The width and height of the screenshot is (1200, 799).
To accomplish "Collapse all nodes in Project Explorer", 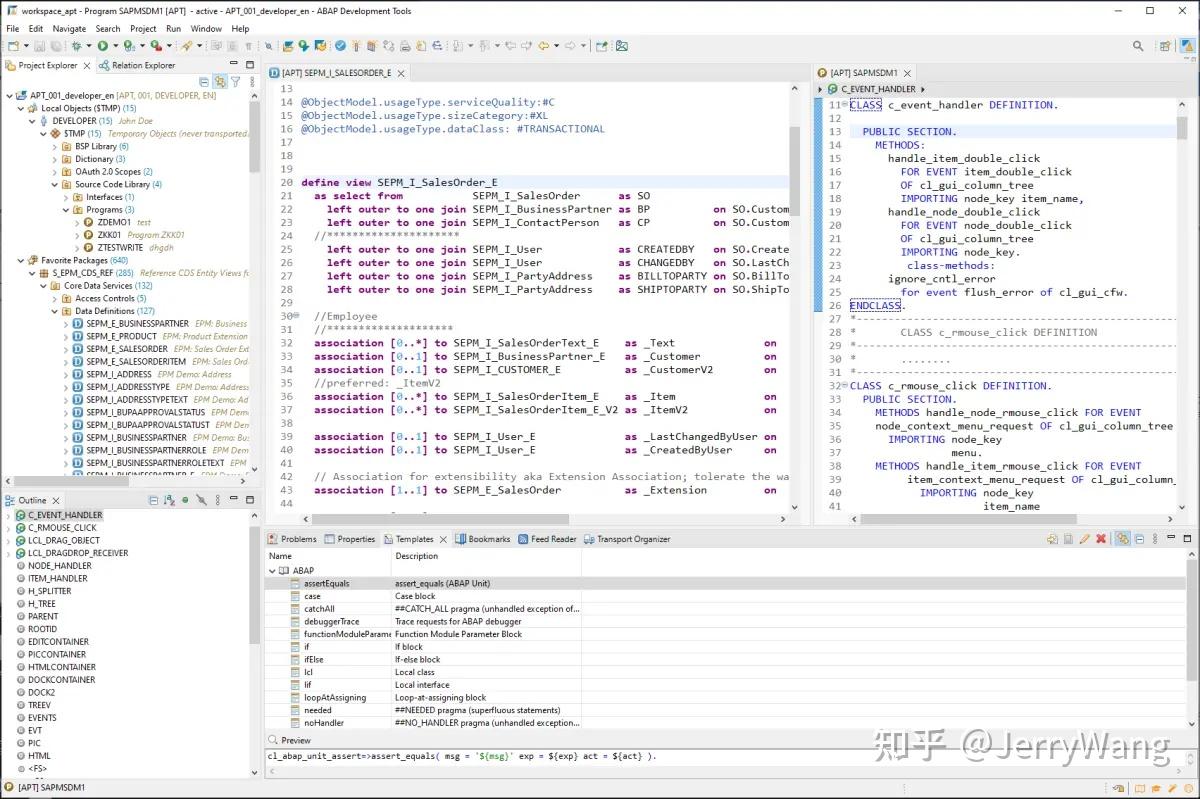I will (204, 83).
